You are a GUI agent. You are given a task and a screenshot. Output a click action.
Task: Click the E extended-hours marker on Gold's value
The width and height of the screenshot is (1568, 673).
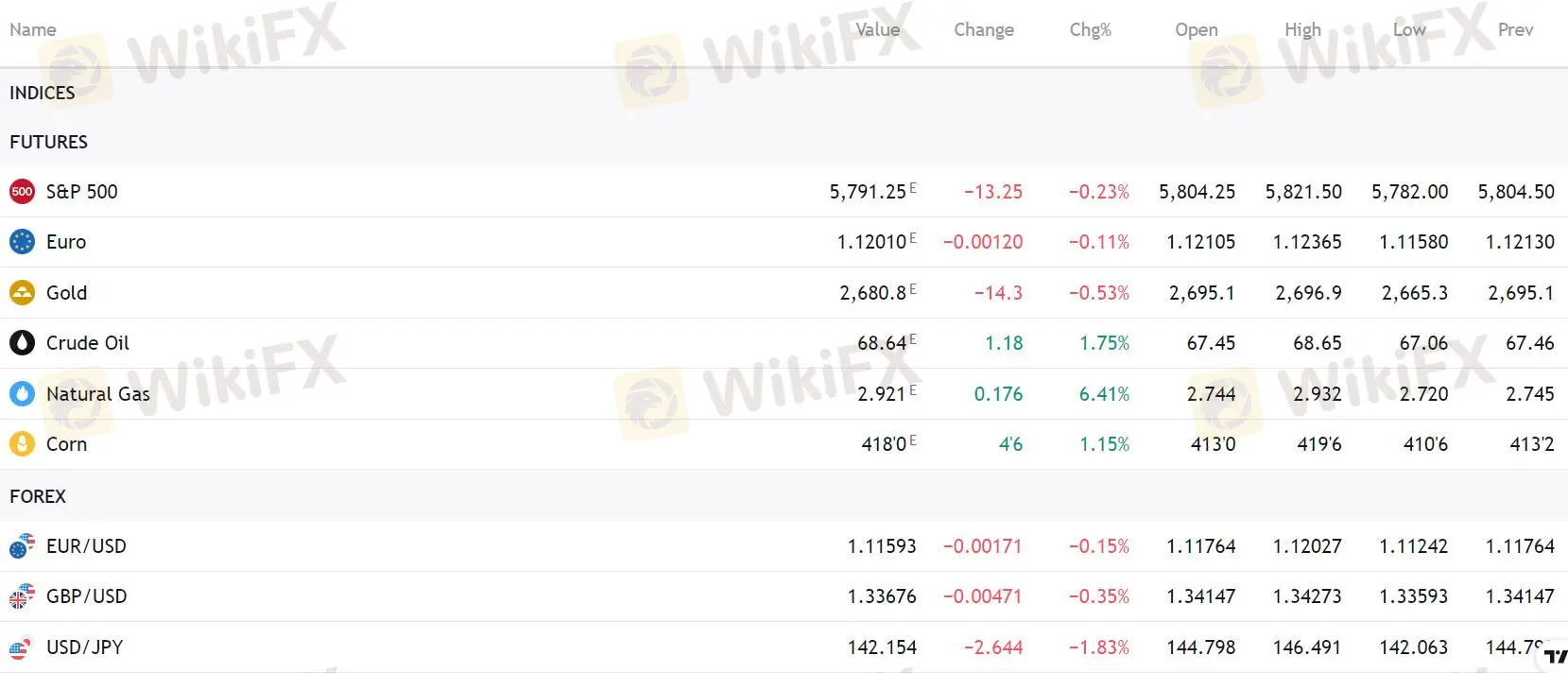pos(912,286)
